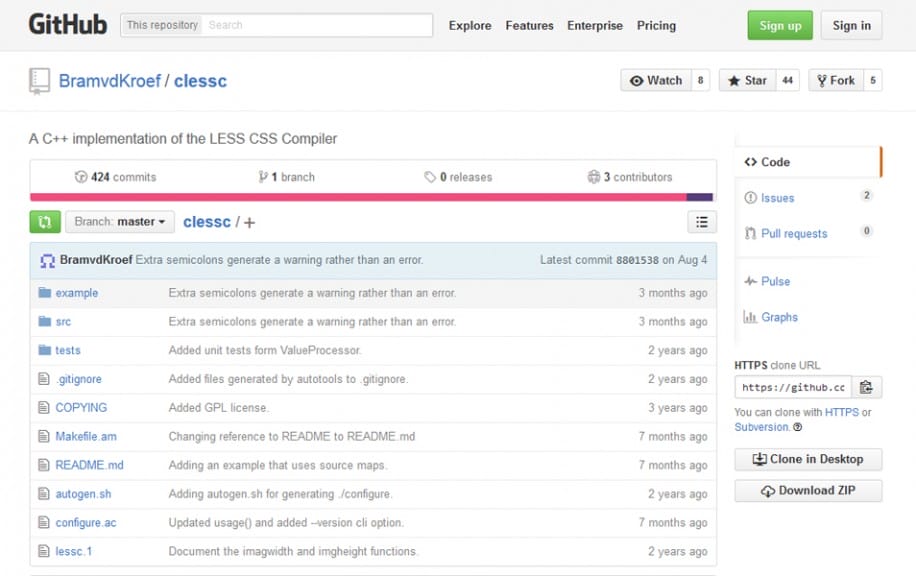Download the repository as ZIP
Viewport: 916px width, 576px height.
coord(808,490)
